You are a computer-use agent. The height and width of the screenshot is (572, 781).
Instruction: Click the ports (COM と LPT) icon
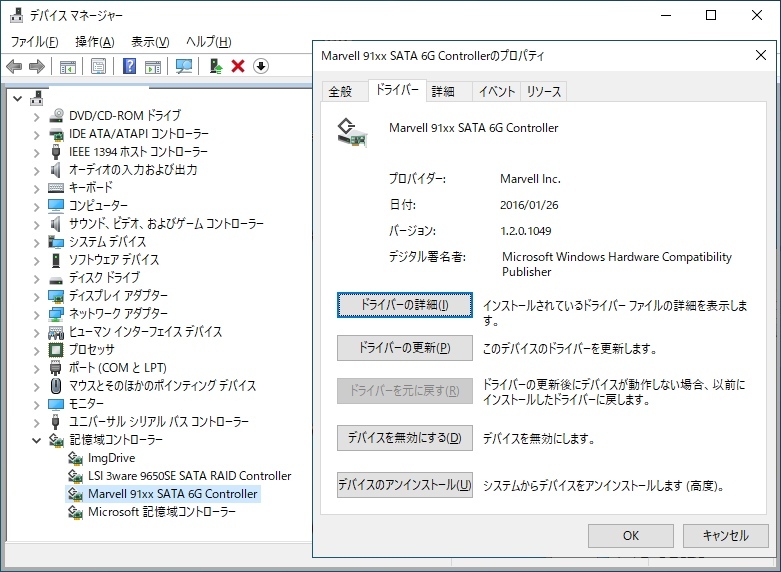[x=56, y=368]
